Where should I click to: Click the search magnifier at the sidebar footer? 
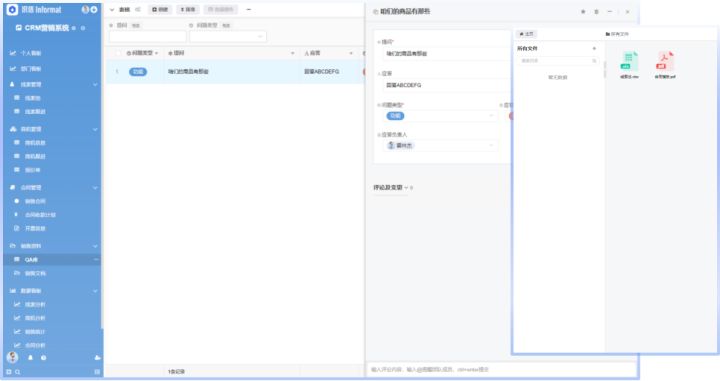pos(17,372)
